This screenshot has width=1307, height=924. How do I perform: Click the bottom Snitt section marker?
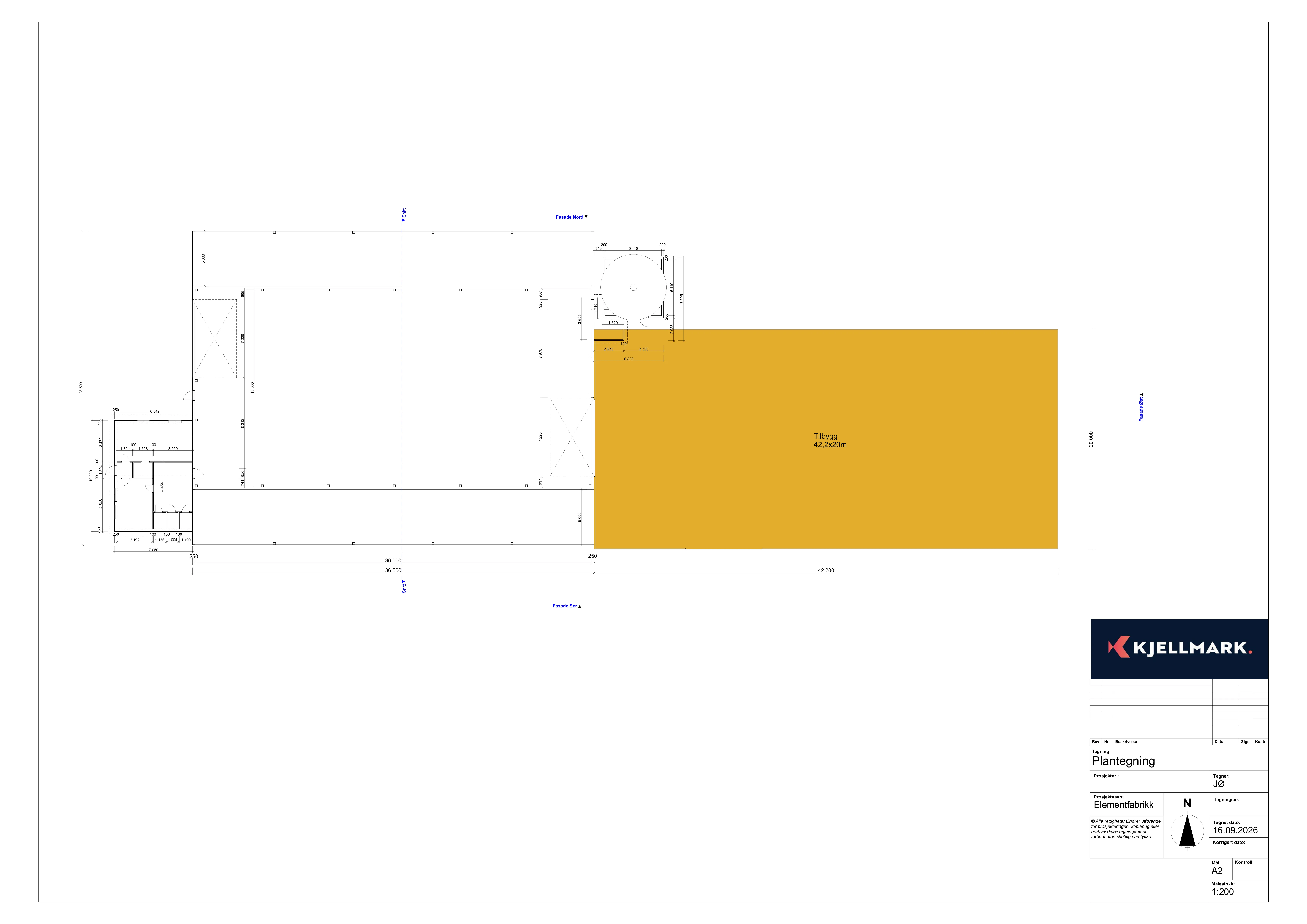(404, 586)
